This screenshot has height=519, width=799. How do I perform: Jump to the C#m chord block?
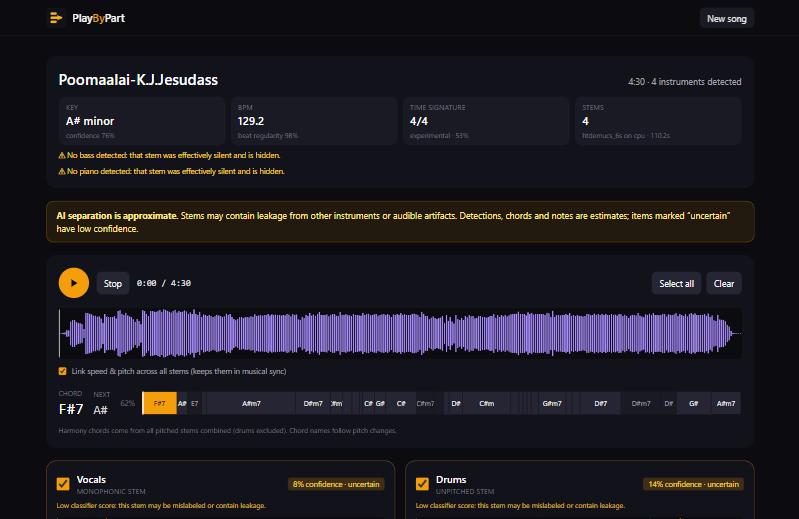coord(487,403)
